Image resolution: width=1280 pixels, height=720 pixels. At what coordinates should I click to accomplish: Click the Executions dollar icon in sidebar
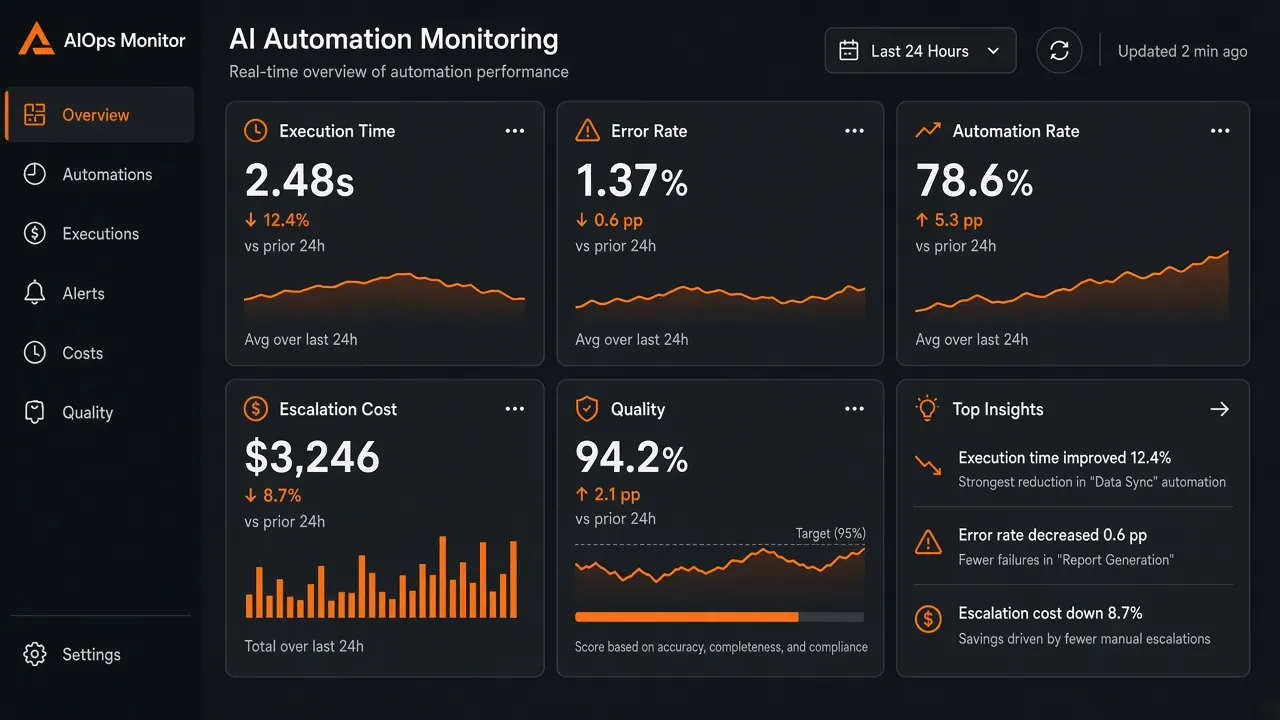[35, 233]
